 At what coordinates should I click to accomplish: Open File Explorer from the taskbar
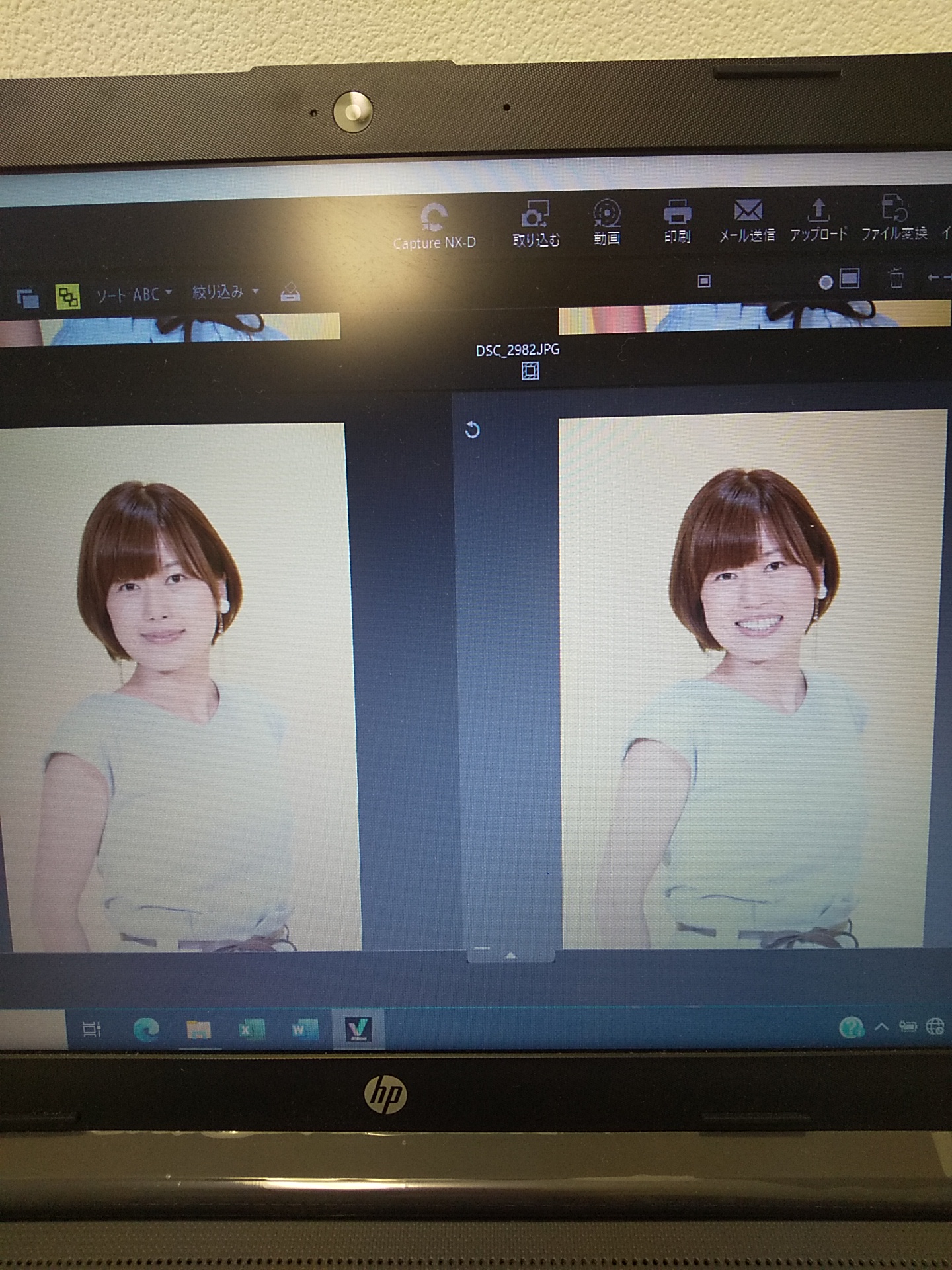[x=198, y=1029]
